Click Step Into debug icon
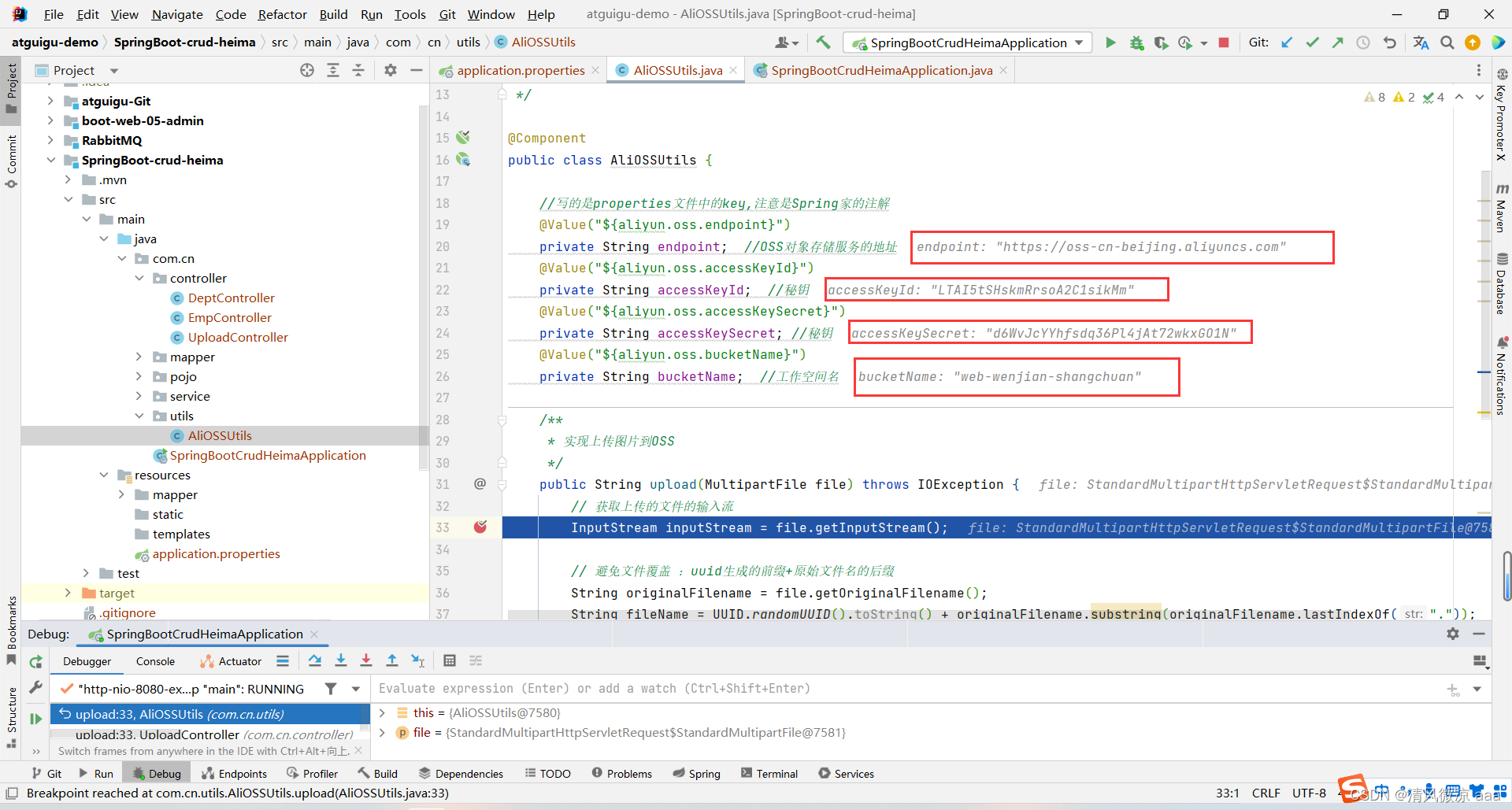 tap(341, 660)
